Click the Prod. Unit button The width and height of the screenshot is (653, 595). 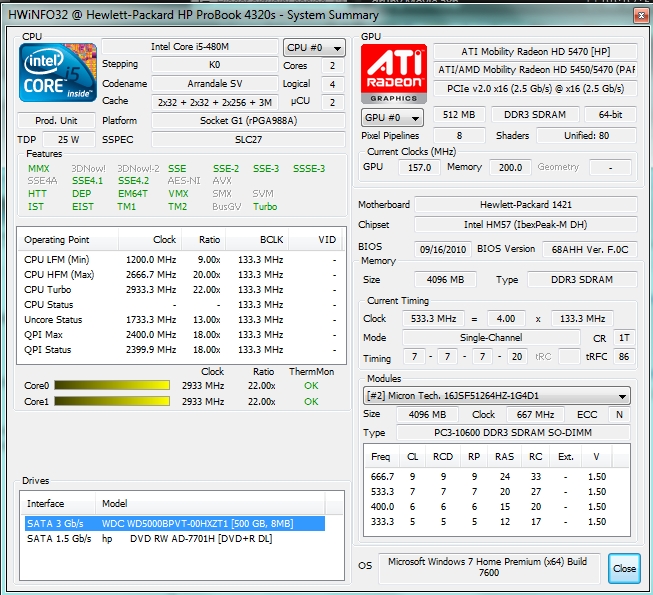click(56, 121)
